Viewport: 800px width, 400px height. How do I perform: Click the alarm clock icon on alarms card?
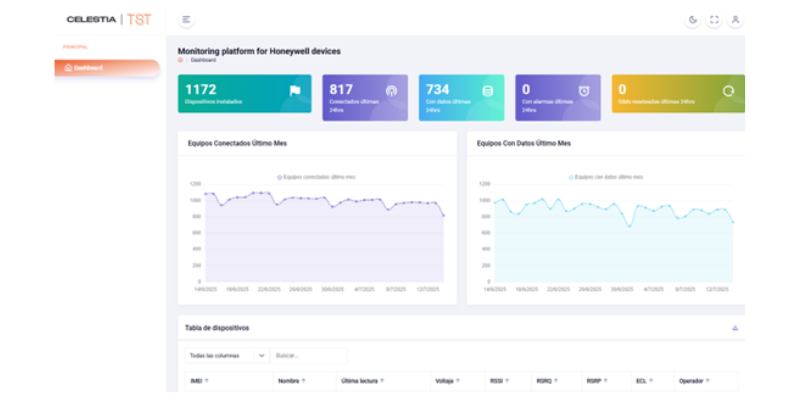[584, 91]
